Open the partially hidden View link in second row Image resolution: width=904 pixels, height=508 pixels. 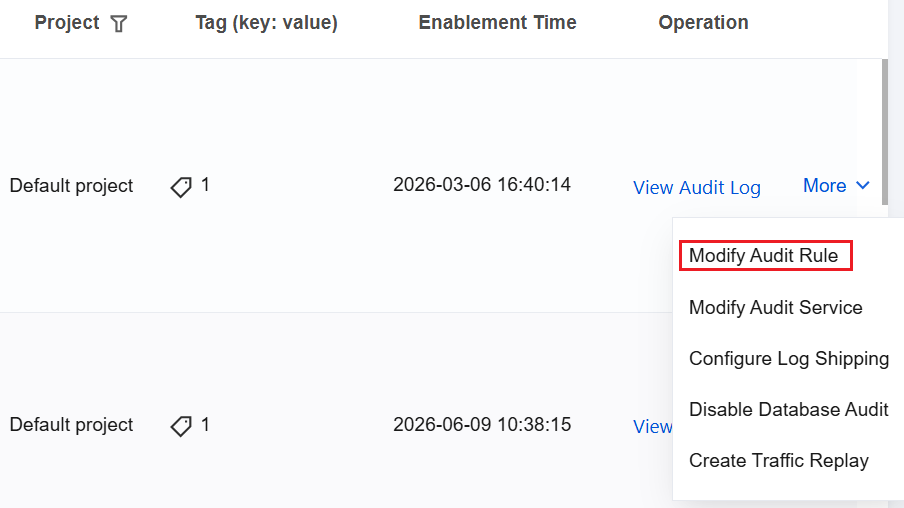653,427
